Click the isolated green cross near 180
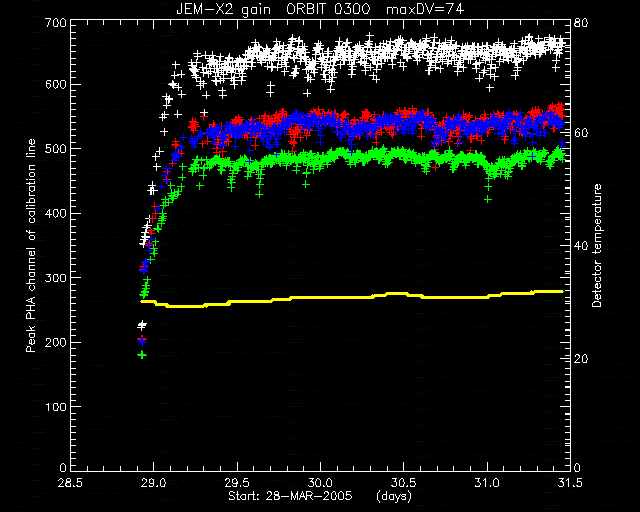The width and height of the screenshot is (640, 512). click(142, 355)
